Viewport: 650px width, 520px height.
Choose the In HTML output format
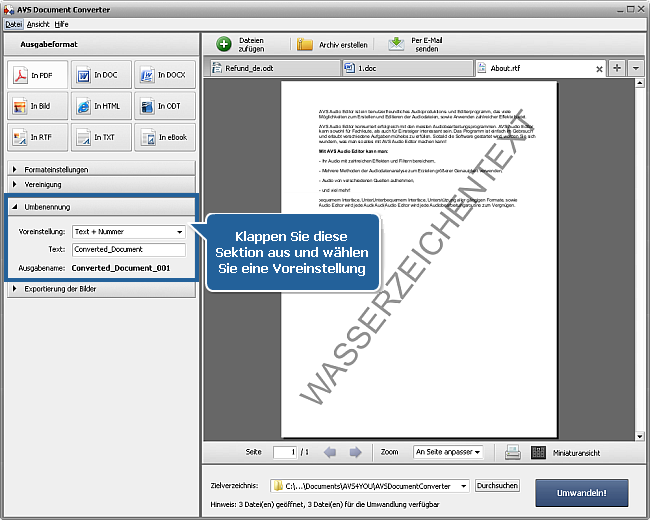(101, 106)
